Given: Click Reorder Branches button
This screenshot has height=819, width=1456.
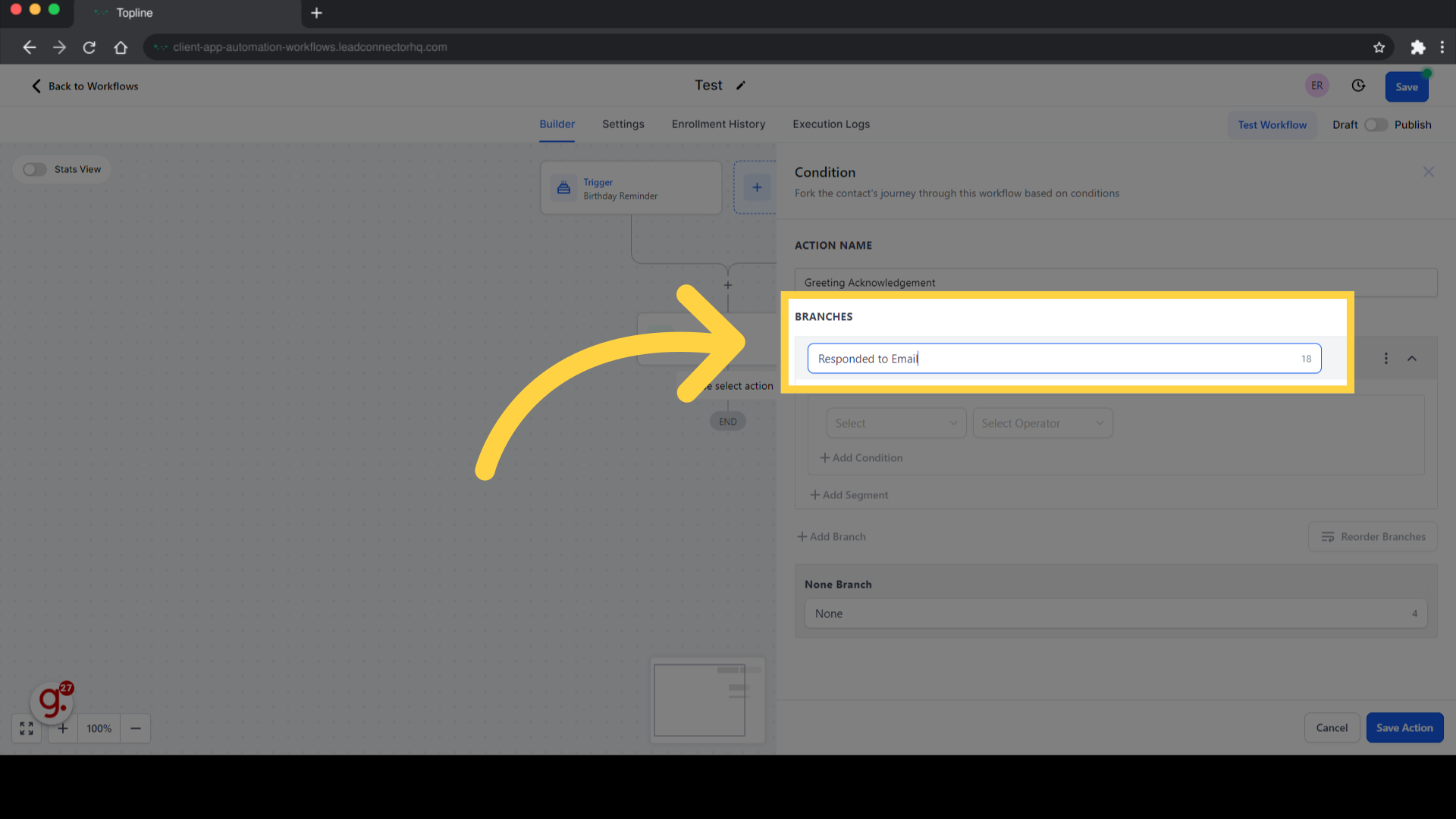Looking at the screenshot, I should [x=1373, y=537].
